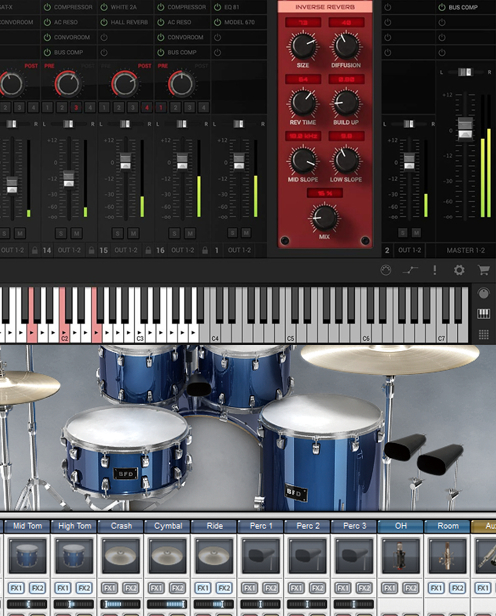496x616 pixels.
Task: Select the Crash cymbal thumbnail
Action: tap(121, 556)
